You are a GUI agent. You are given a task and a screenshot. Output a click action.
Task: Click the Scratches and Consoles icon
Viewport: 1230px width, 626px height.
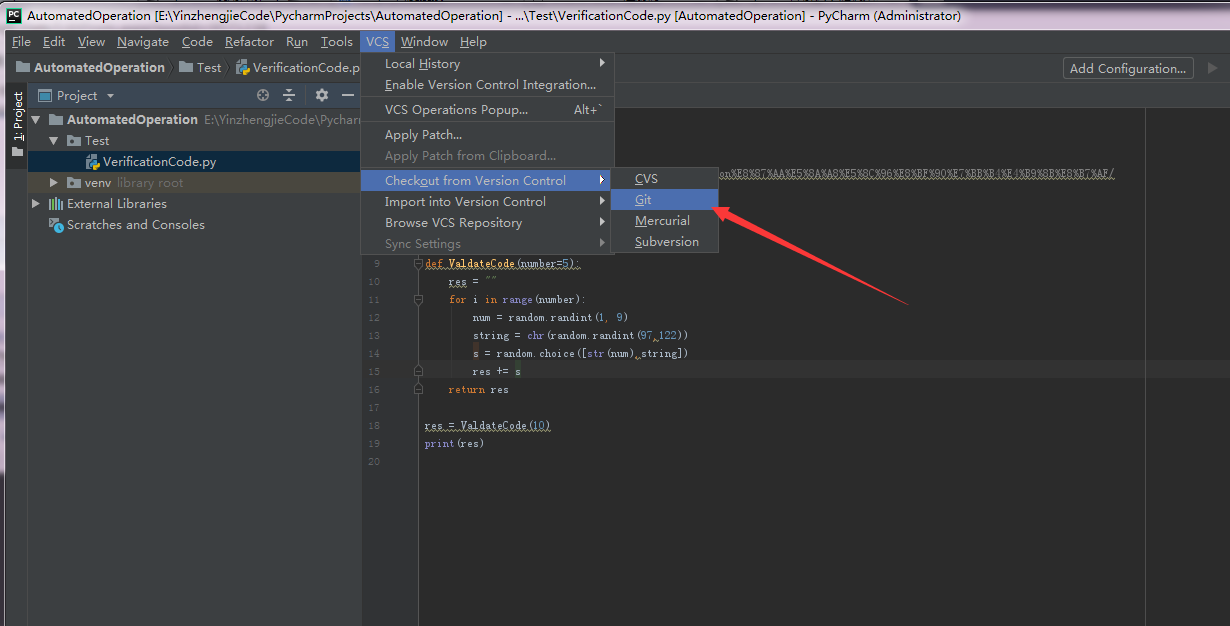point(57,225)
